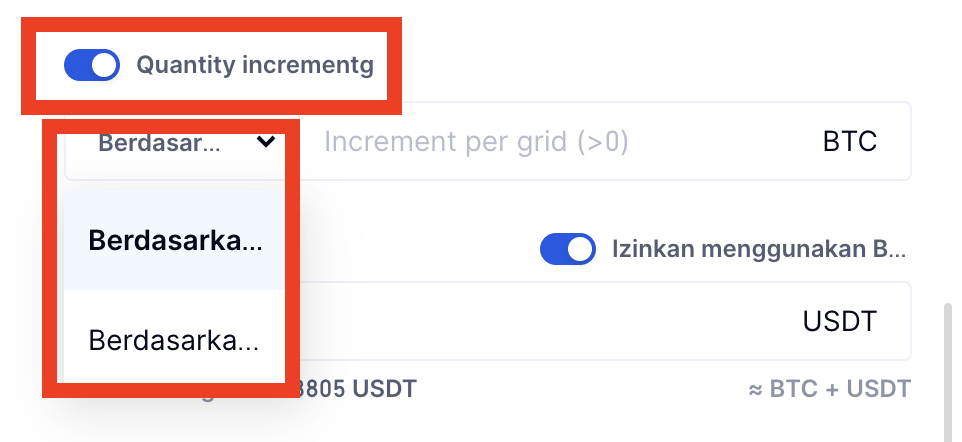Click the ≈ BTC + USDT estimate
962x442 pixels.
829,389
